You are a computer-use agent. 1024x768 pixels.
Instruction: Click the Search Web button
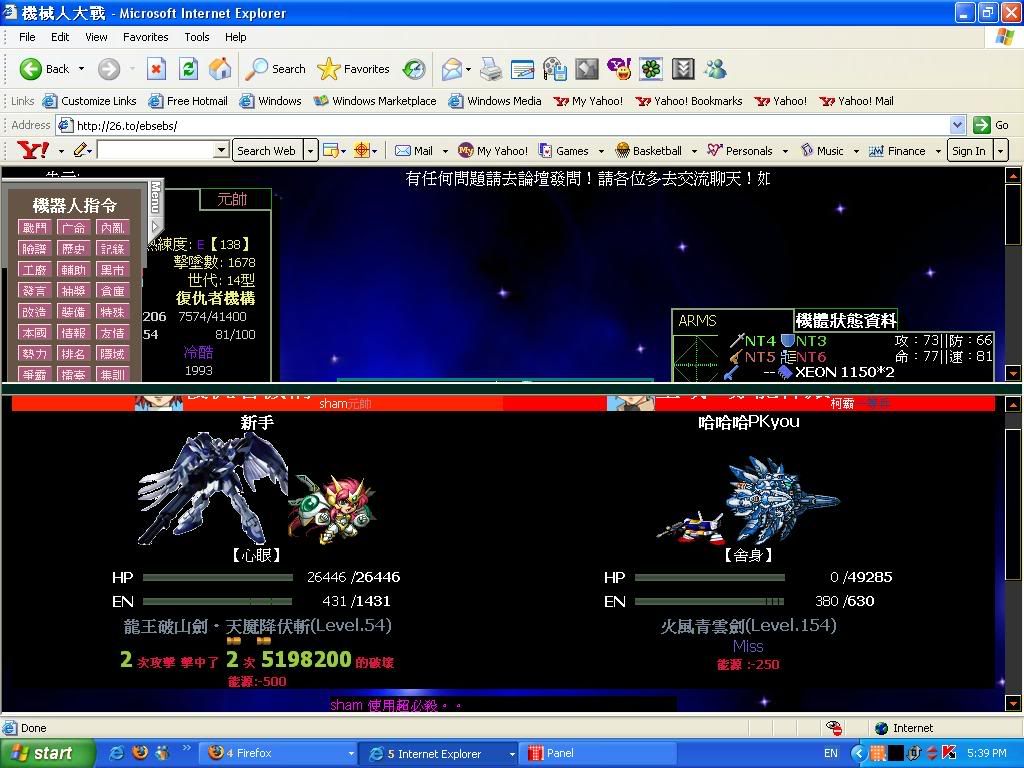tap(266, 151)
